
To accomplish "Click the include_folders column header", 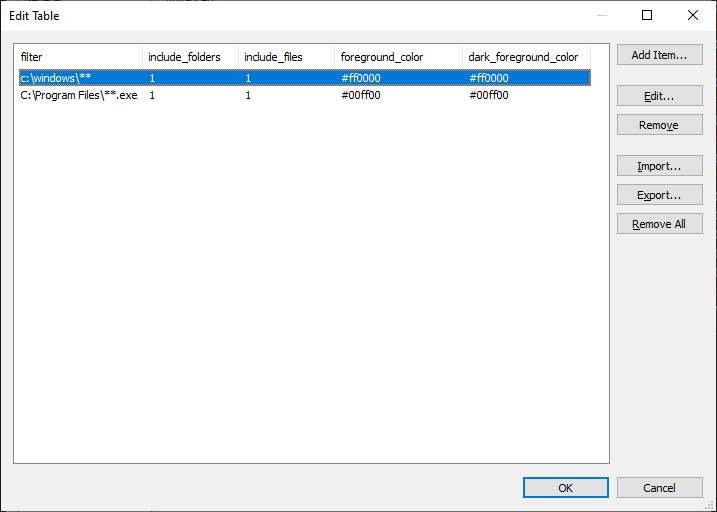I will [x=190, y=57].
